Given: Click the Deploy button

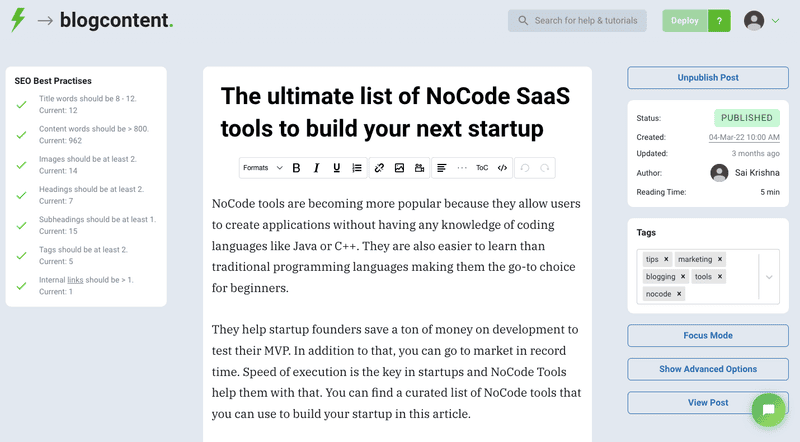Looking at the screenshot, I should point(685,21).
